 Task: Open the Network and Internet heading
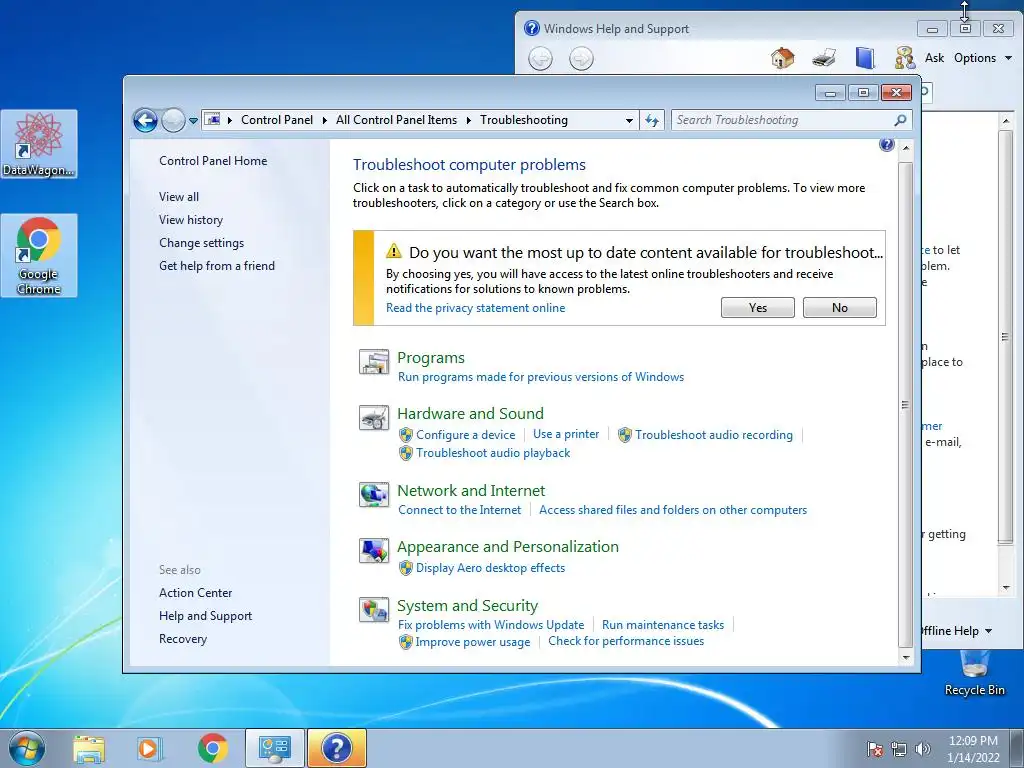coord(471,490)
